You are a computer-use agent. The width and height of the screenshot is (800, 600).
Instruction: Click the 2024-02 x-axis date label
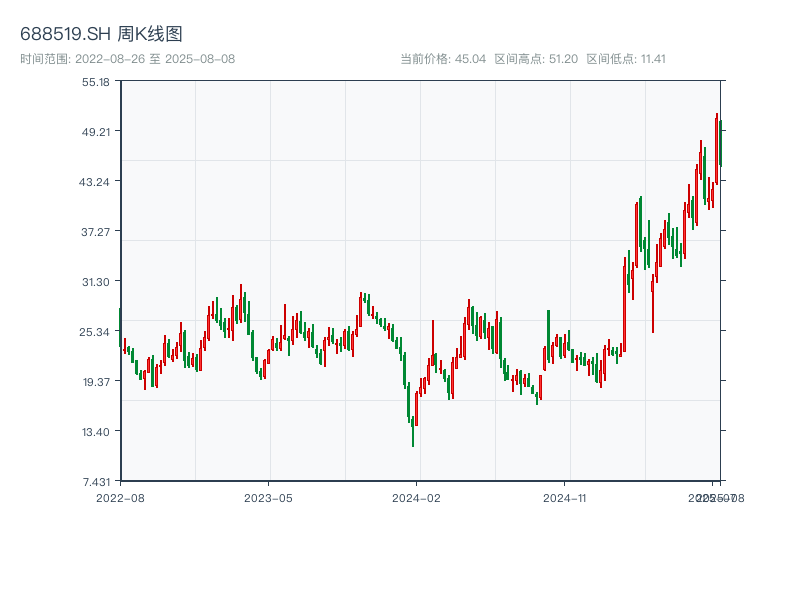tap(417, 497)
